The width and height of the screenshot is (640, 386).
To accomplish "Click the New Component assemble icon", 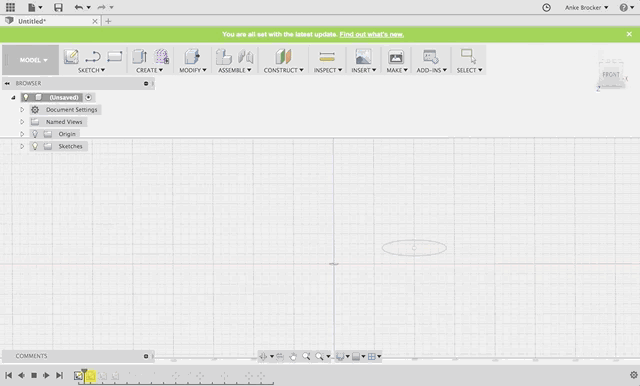I will tap(224, 56).
